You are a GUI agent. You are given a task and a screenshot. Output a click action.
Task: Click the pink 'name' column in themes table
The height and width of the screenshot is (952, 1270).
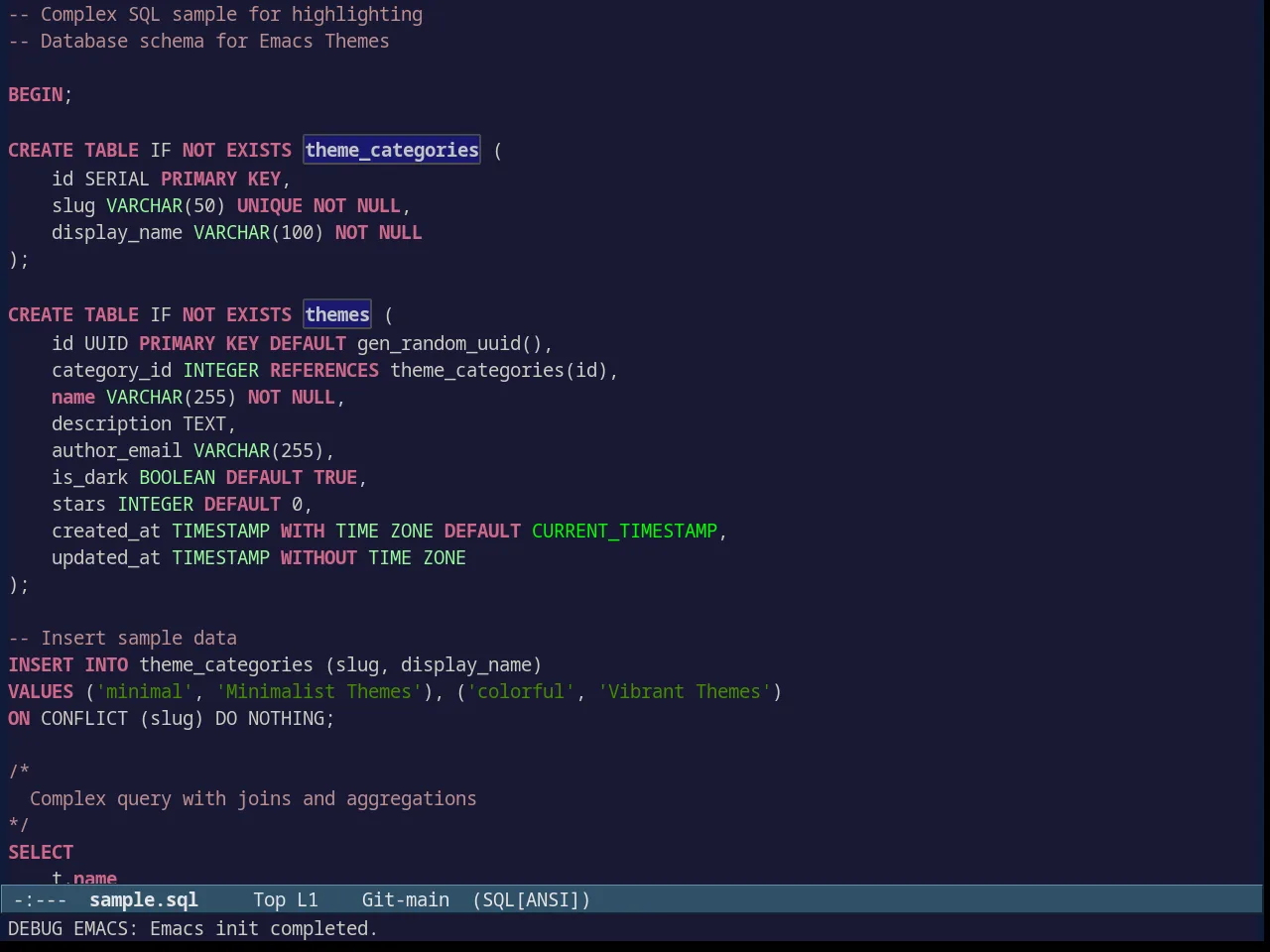pos(73,397)
